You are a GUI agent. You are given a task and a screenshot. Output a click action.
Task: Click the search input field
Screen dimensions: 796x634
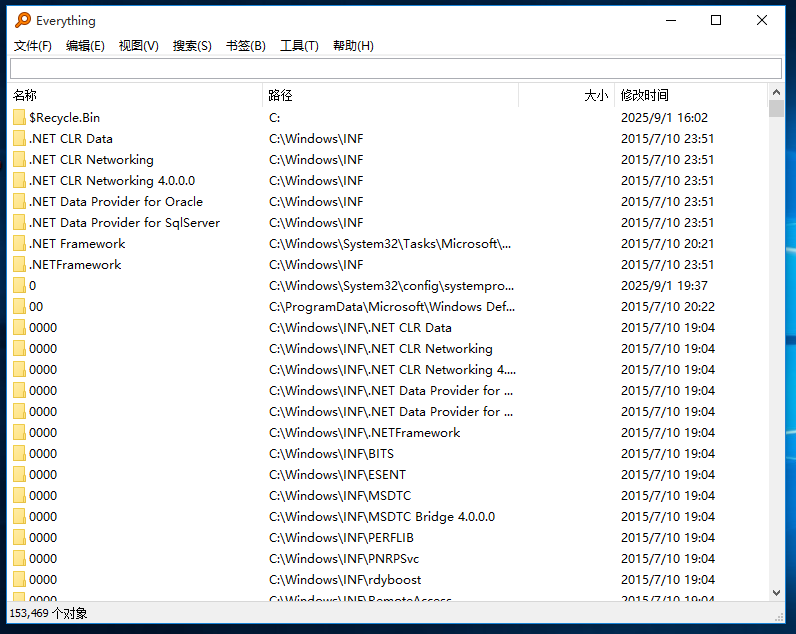(x=396, y=68)
